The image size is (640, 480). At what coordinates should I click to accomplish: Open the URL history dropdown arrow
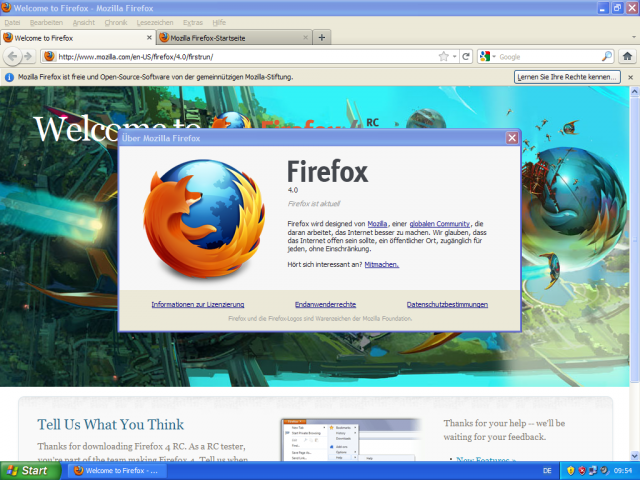tap(454, 57)
